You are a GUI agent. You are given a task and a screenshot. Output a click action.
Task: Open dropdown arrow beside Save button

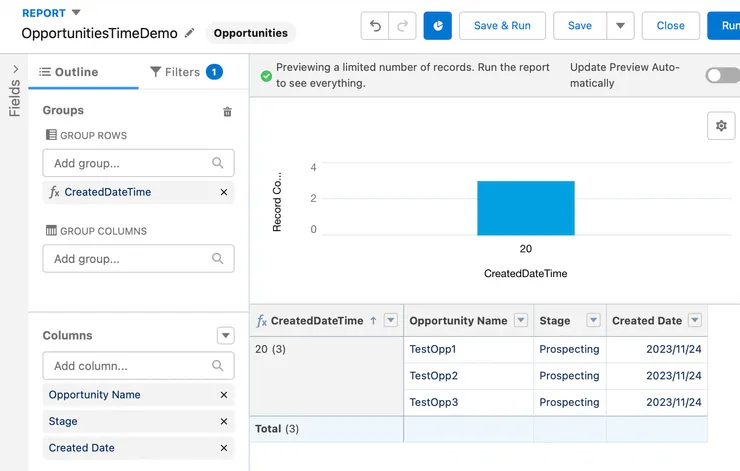620,26
